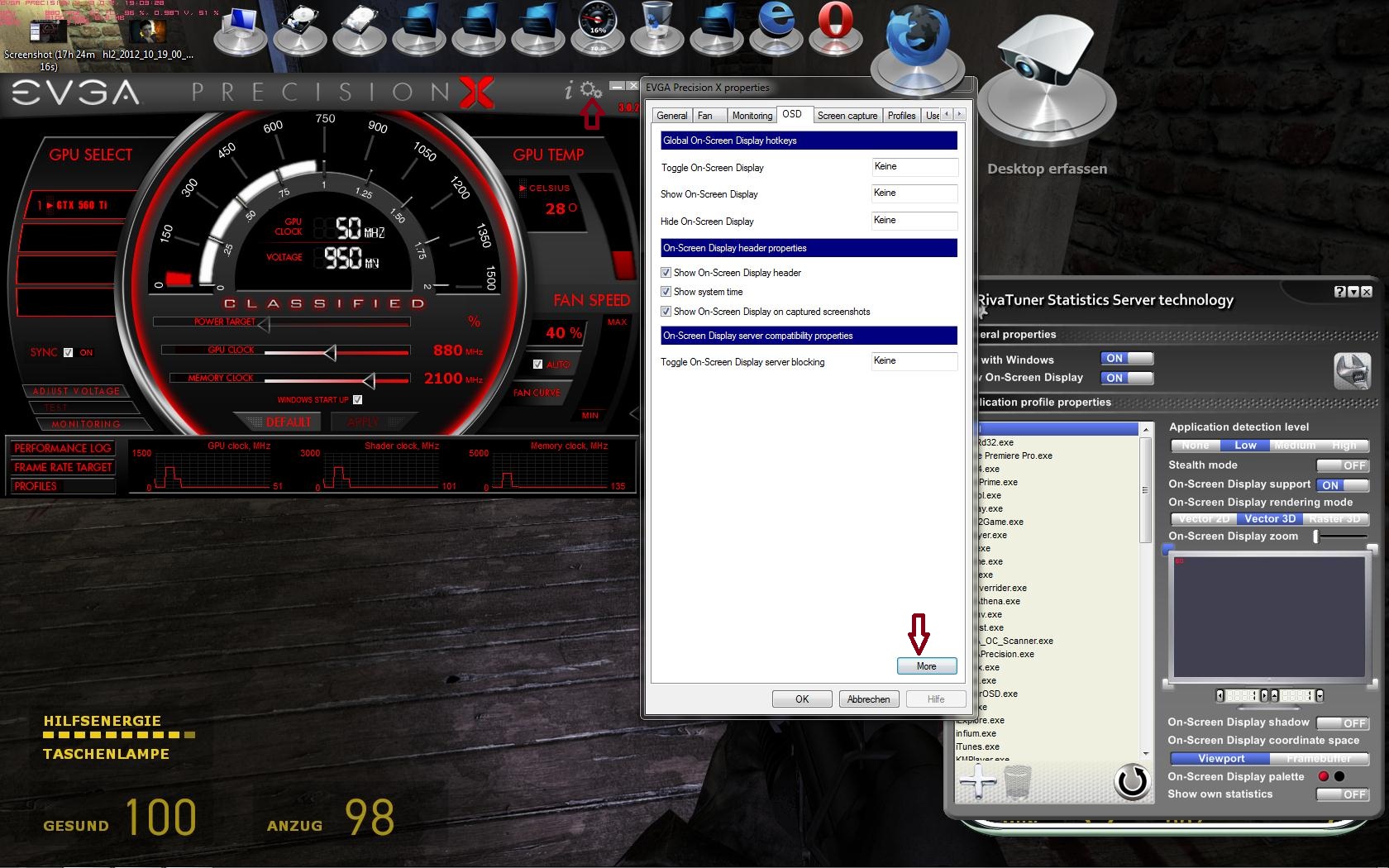
Task: Open the Computer icon in the dock
Action: coord(241,30)
